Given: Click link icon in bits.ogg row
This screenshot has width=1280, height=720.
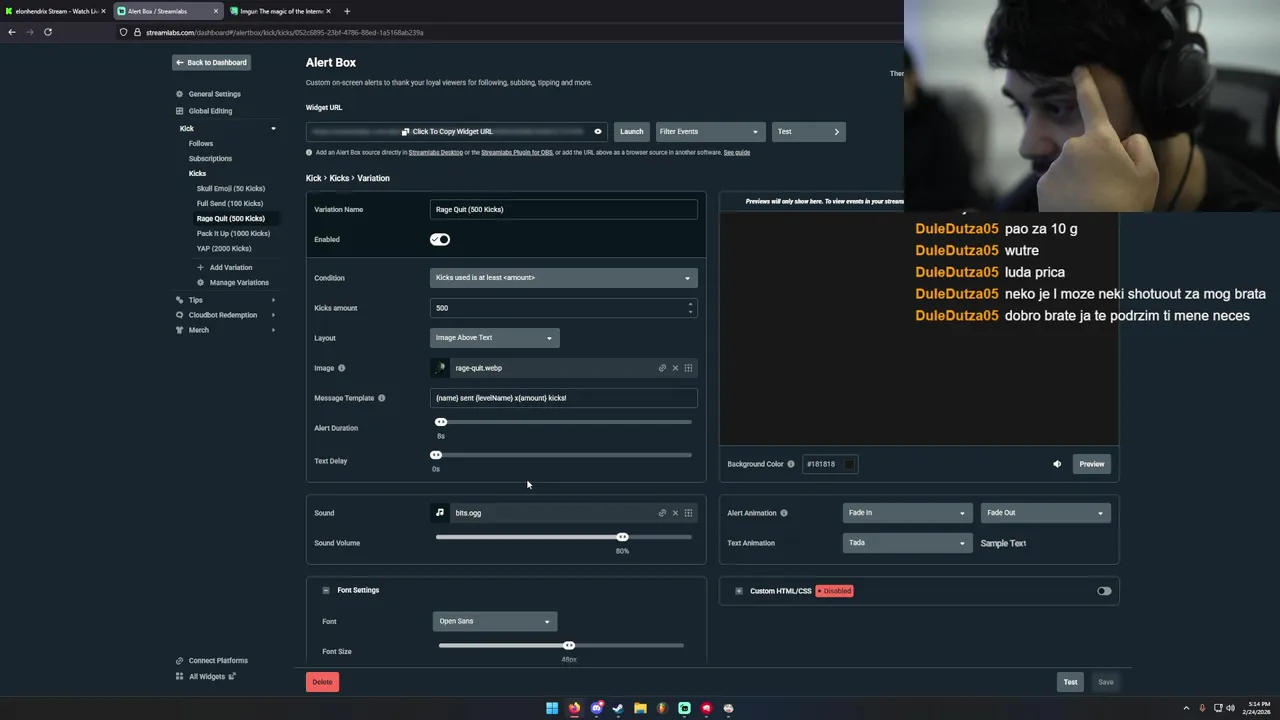Looking at the screenshot, I should tap(662, 513).
